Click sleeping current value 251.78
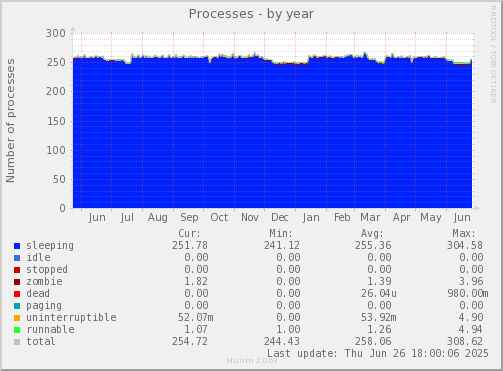Image resolution: width=503 pixels, height=371 pixels. [x=190, y=246]
